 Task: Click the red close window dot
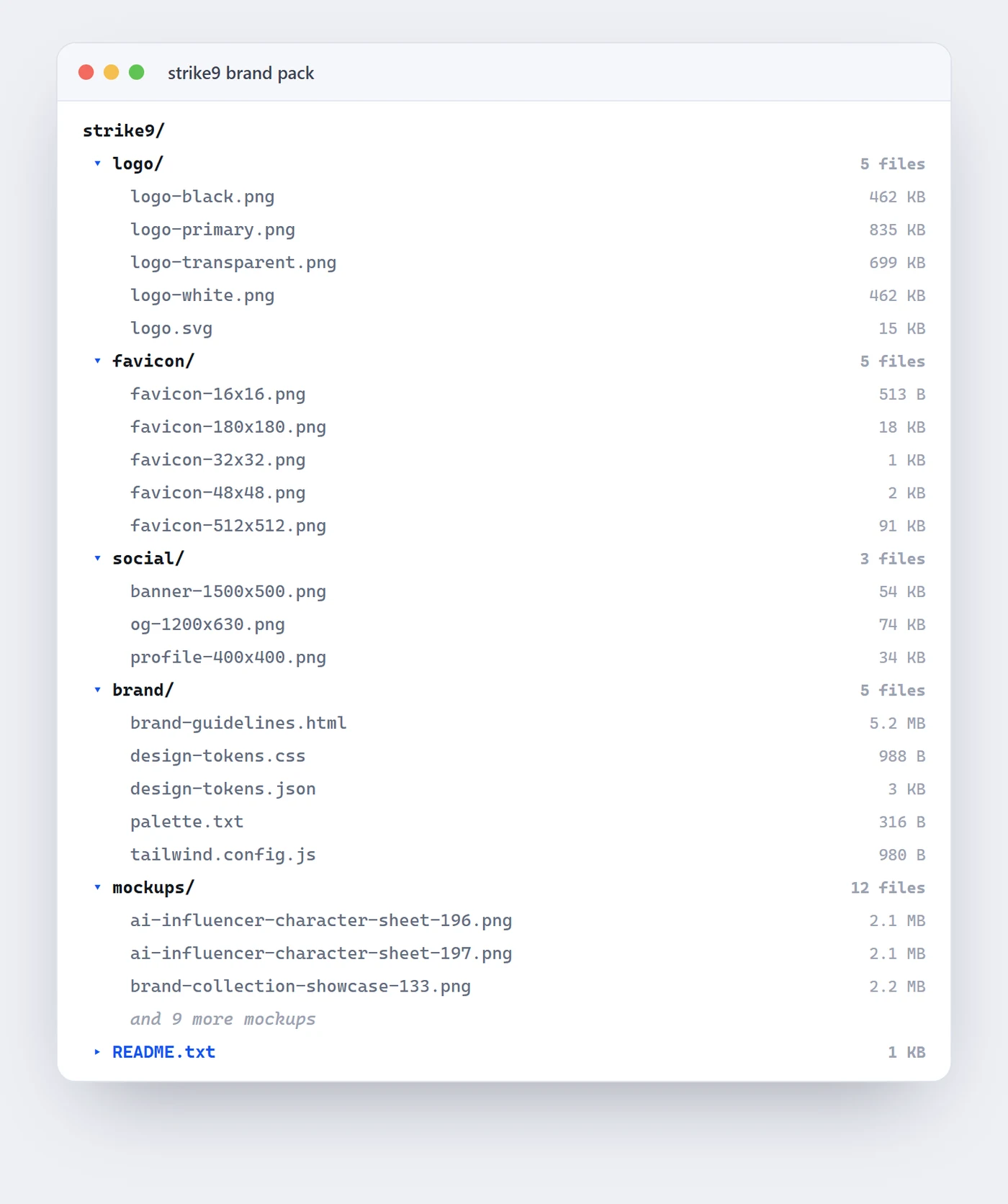pos(86,72)
